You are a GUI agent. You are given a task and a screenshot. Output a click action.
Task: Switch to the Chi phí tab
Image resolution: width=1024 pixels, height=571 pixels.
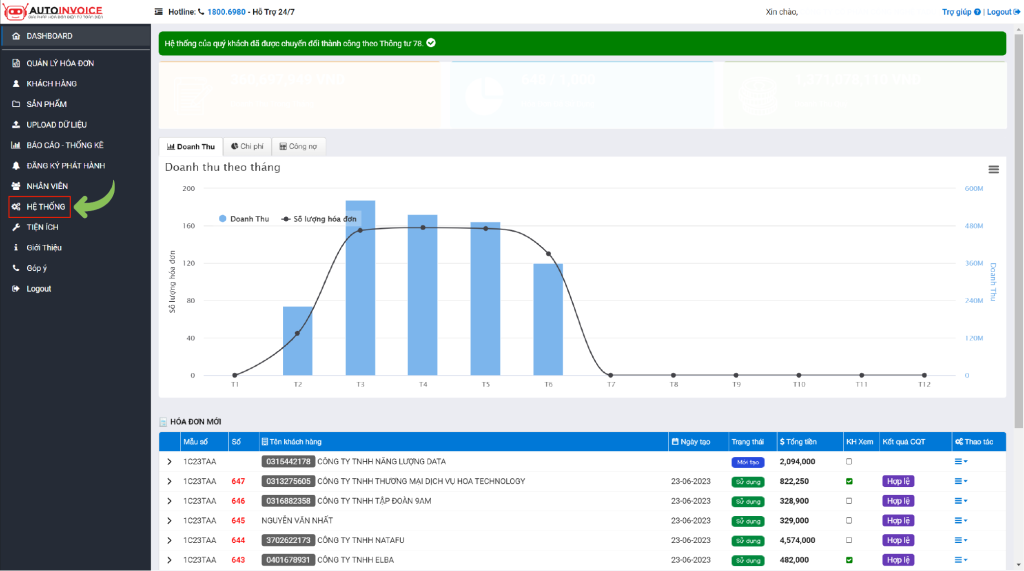(x=247, y=146)
